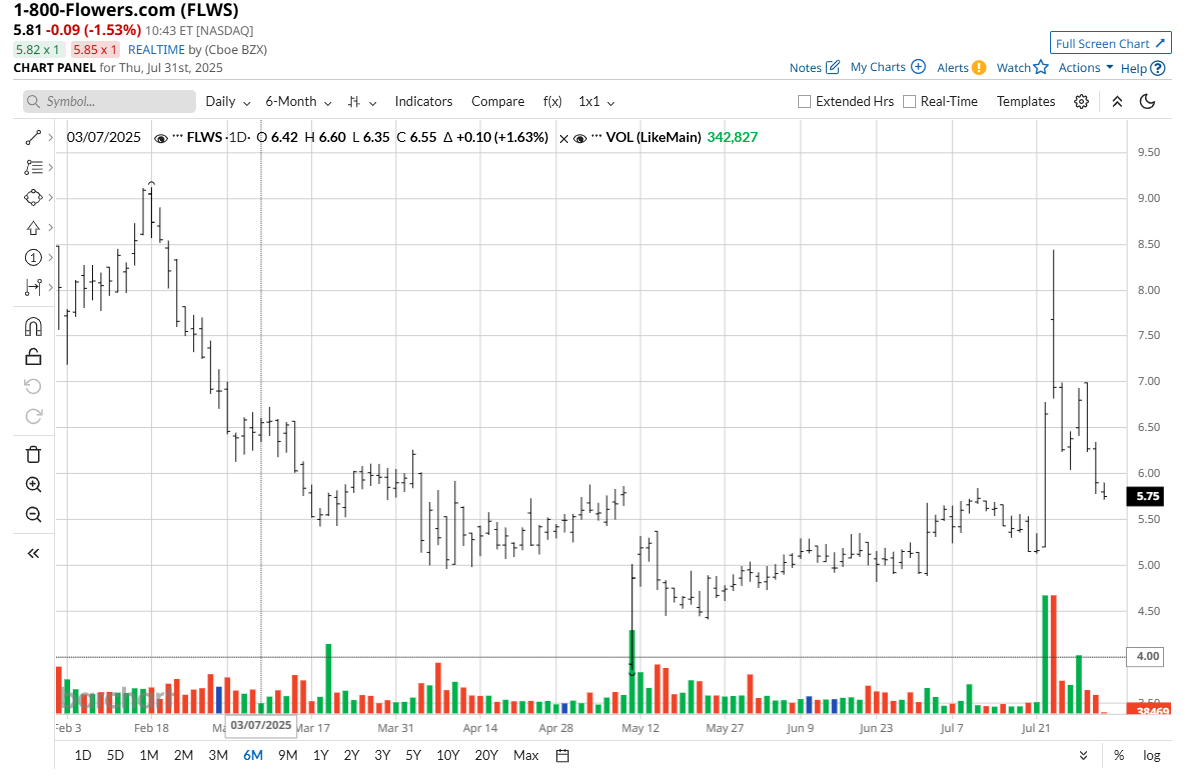
Task: Select the 1D time range
Action: pos(83,755)
